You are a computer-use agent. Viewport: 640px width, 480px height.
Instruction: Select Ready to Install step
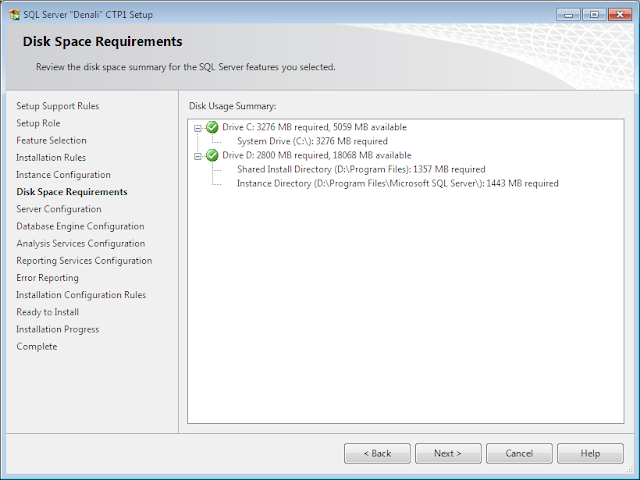(x=47, y=312)
